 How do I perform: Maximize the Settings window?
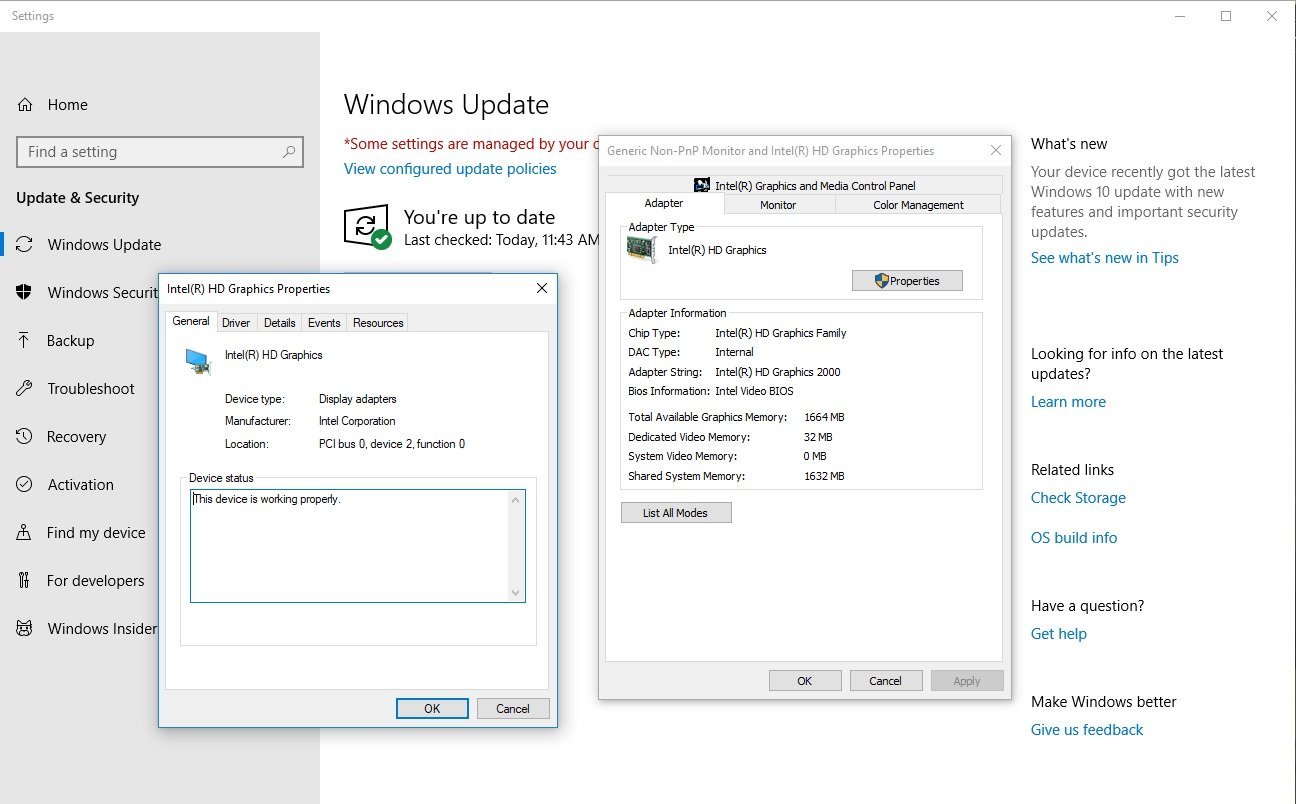tap(1226, 16)
